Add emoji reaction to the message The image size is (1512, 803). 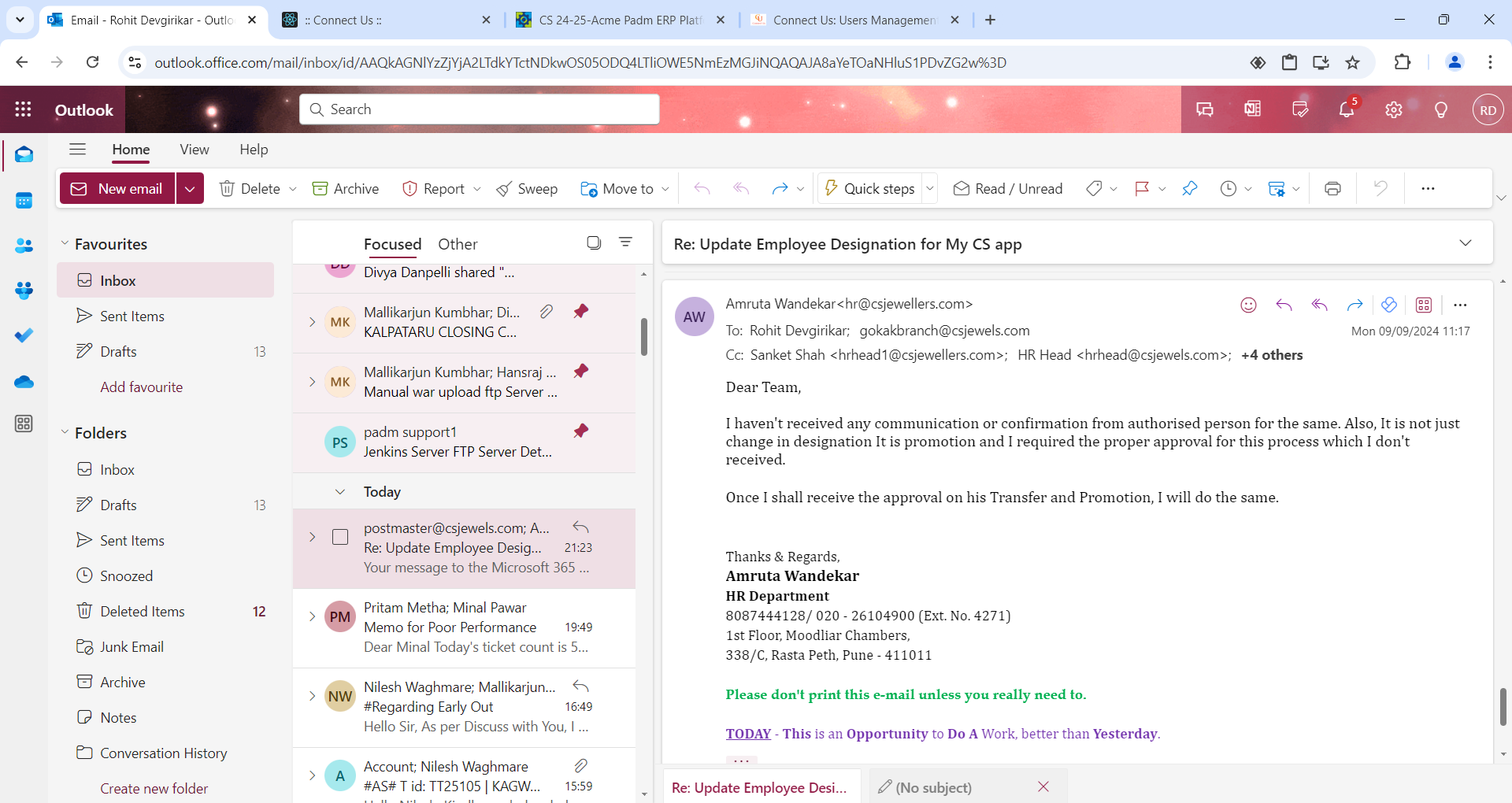coord(1248,305)
